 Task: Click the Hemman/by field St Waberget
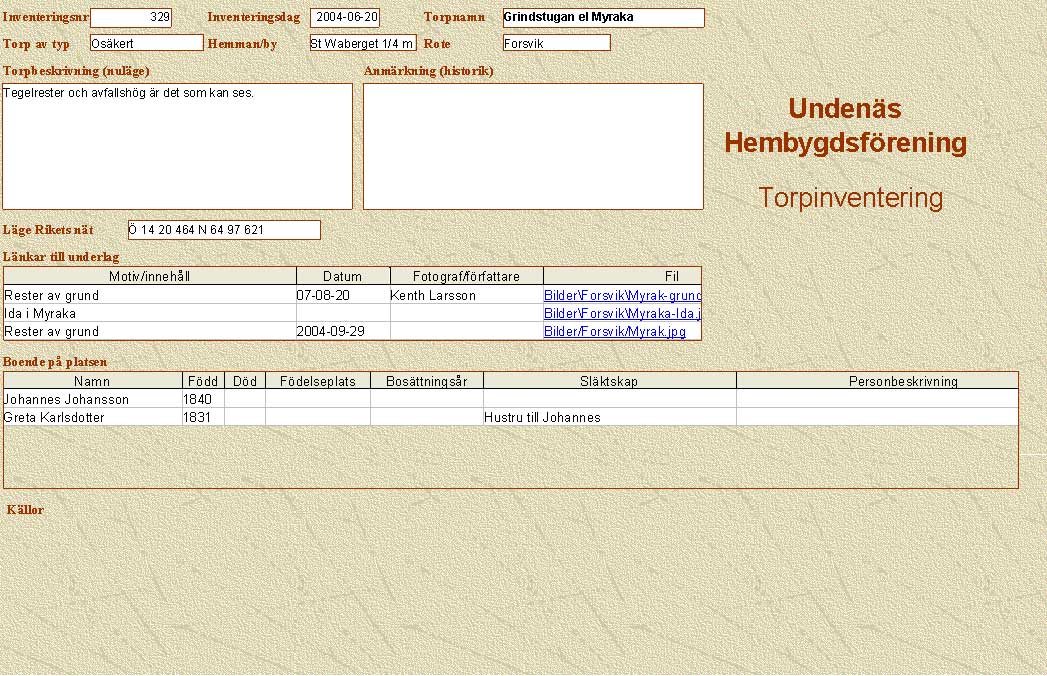pos(362,43)
